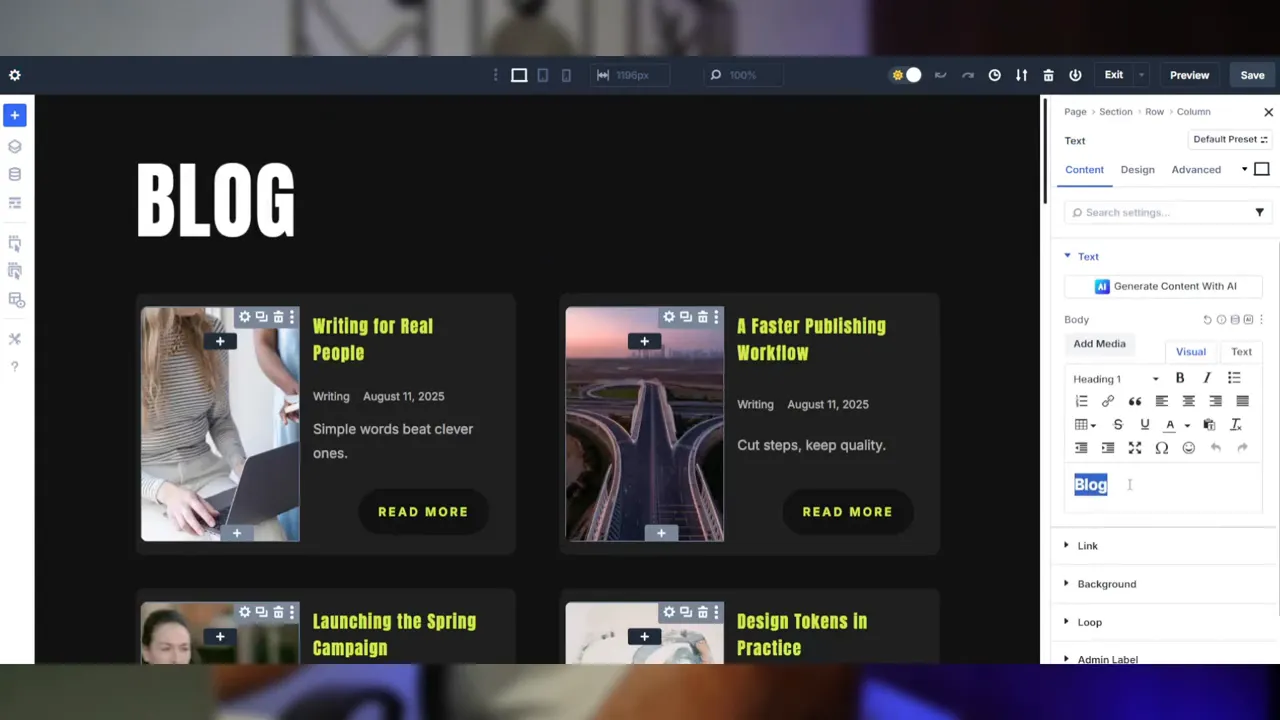This screenshot has height=720, width=1280.
Task: Open the Default Preset dropdown
Action: 1230,140
